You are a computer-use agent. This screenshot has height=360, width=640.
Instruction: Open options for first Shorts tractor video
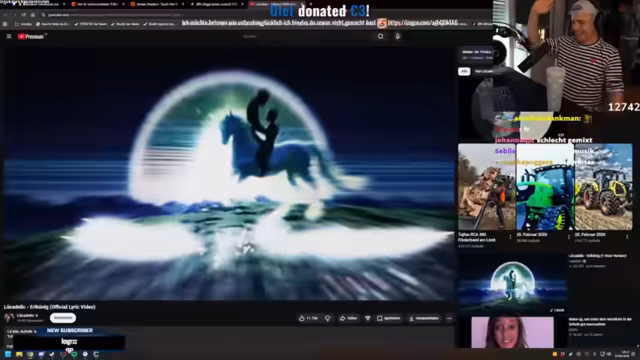(x=510, y=237)
